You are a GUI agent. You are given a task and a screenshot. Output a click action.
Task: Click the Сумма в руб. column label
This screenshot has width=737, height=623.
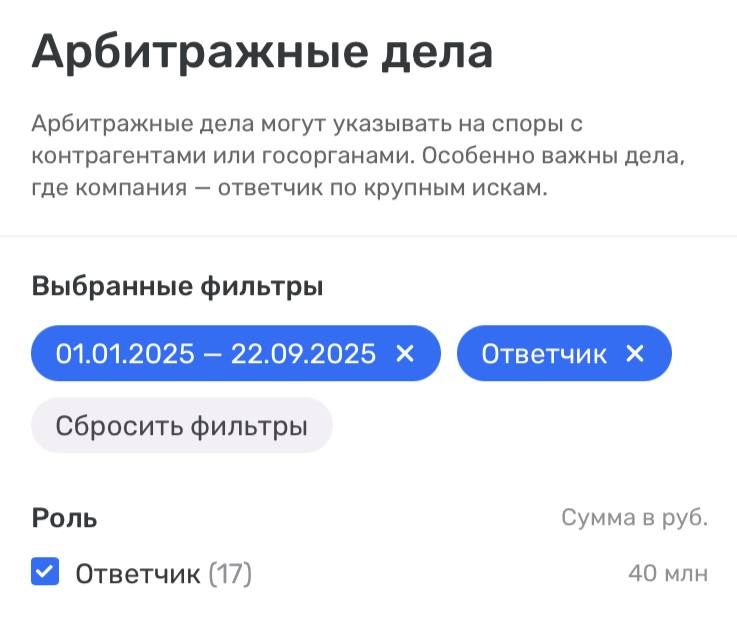634,518
